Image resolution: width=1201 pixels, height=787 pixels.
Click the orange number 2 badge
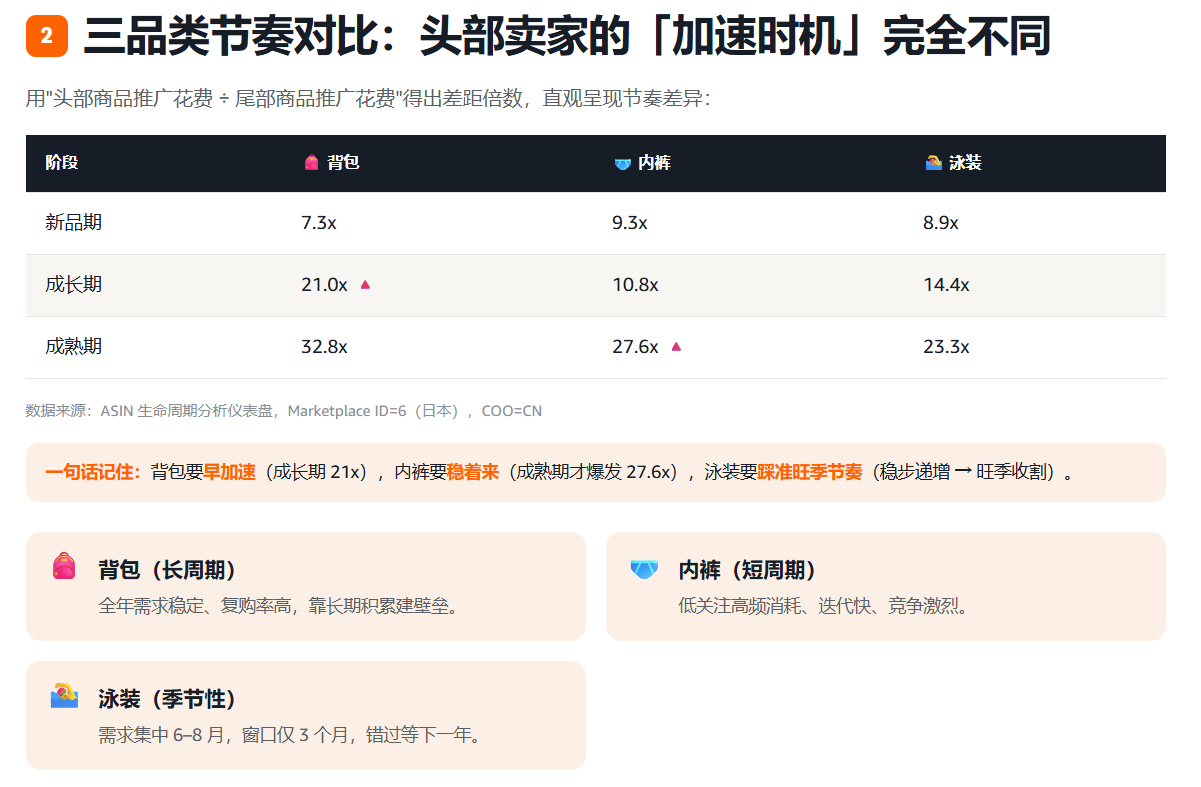[47, 37]
